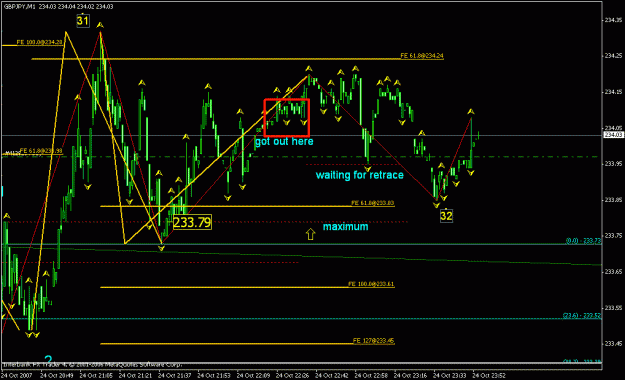Screen dimensions: 625x380
Task: Click the "(0.0) - 233.73" Fibonacci level label
Action: coord(583,241)
